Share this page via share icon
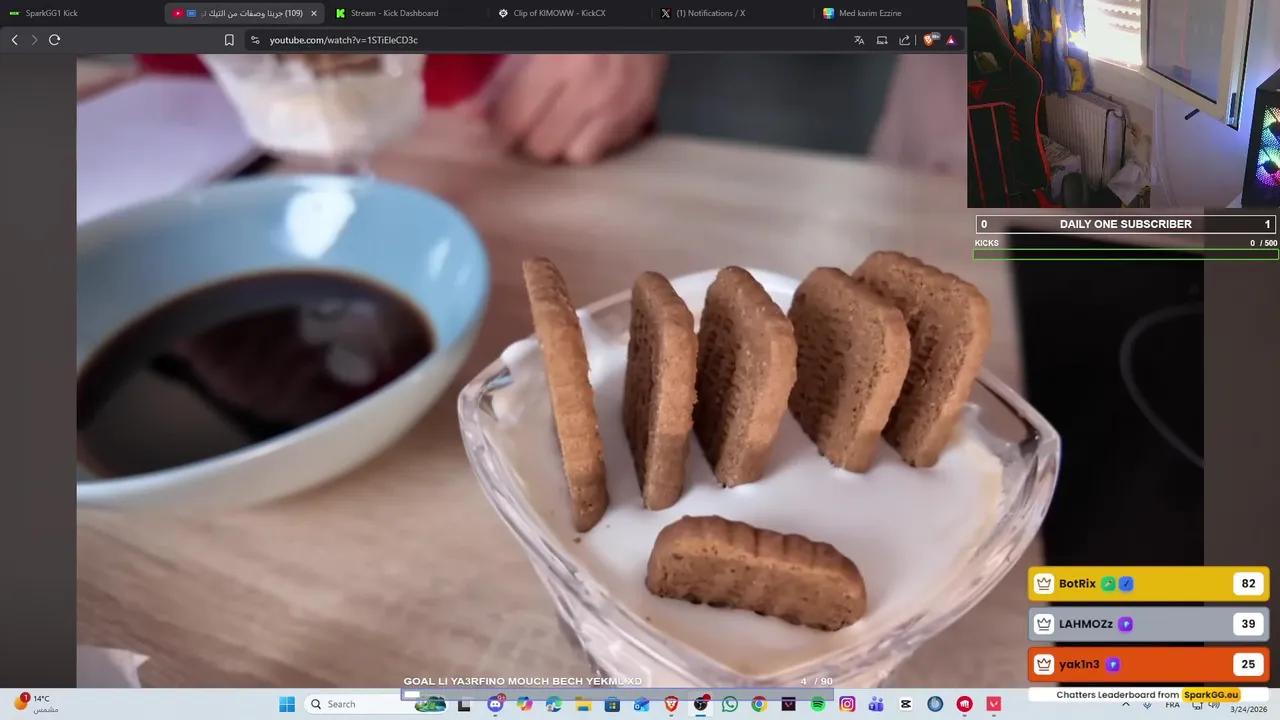 click(x=905, y=40)
